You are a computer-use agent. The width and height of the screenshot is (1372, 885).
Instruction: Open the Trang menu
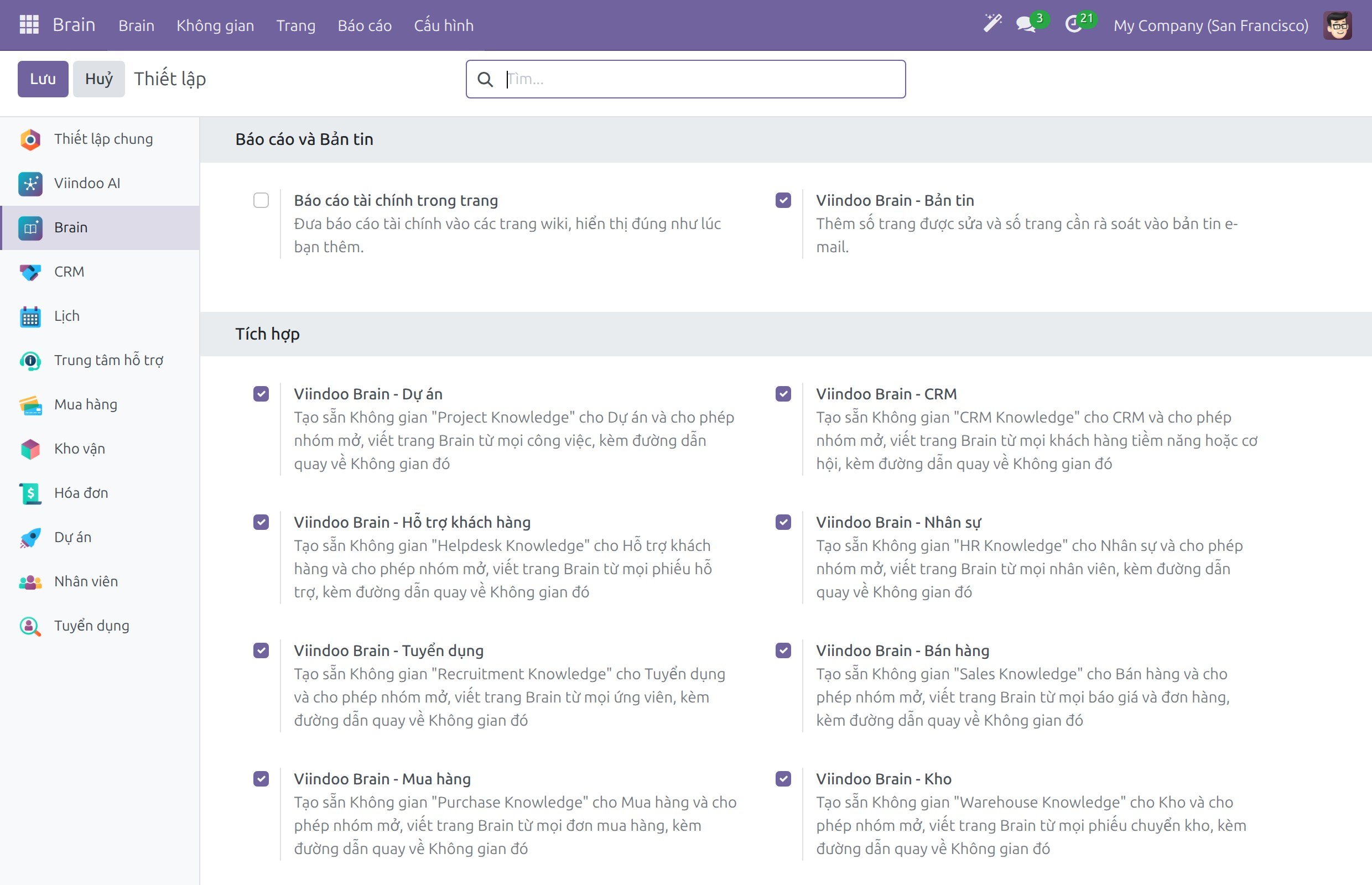click(295, 25)
